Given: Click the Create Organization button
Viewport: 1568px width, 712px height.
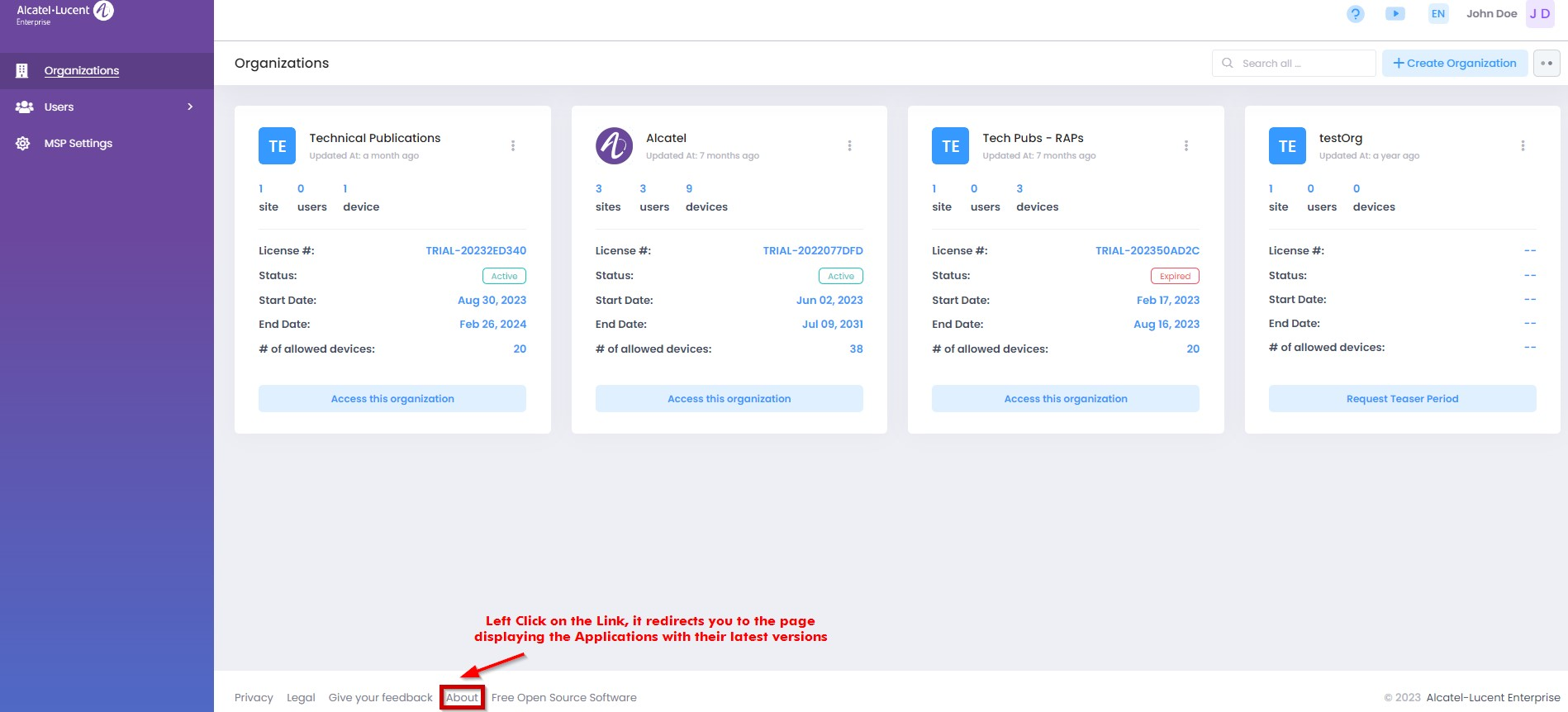Looking at the screenshot, I should click(1455, 64).
